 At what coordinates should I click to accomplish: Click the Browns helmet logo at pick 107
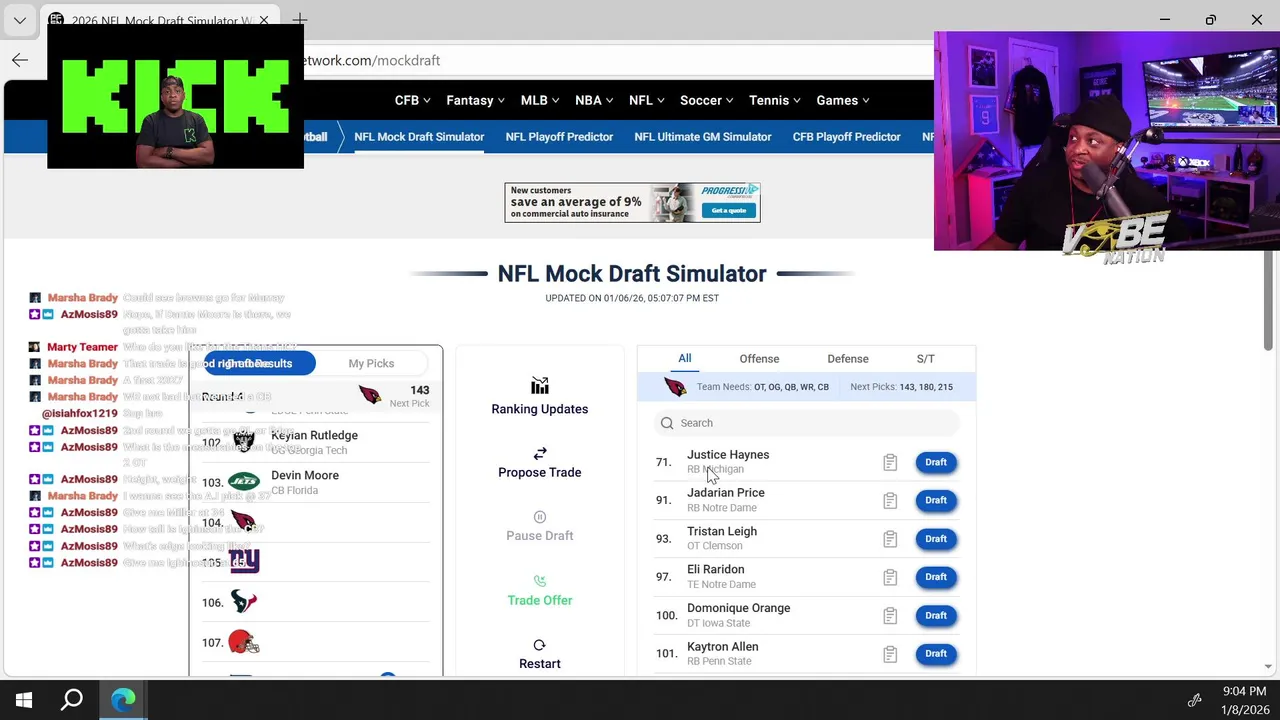tap(244, 642)
